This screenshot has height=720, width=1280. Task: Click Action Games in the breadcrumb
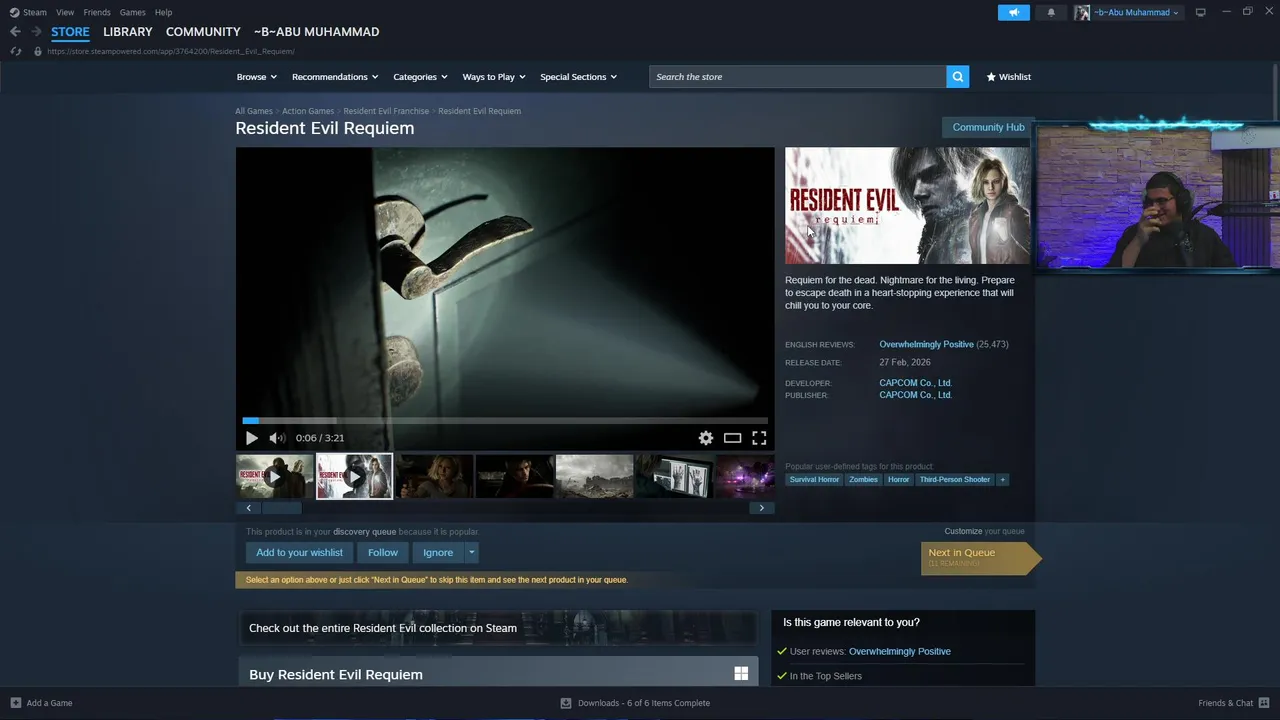308,111
